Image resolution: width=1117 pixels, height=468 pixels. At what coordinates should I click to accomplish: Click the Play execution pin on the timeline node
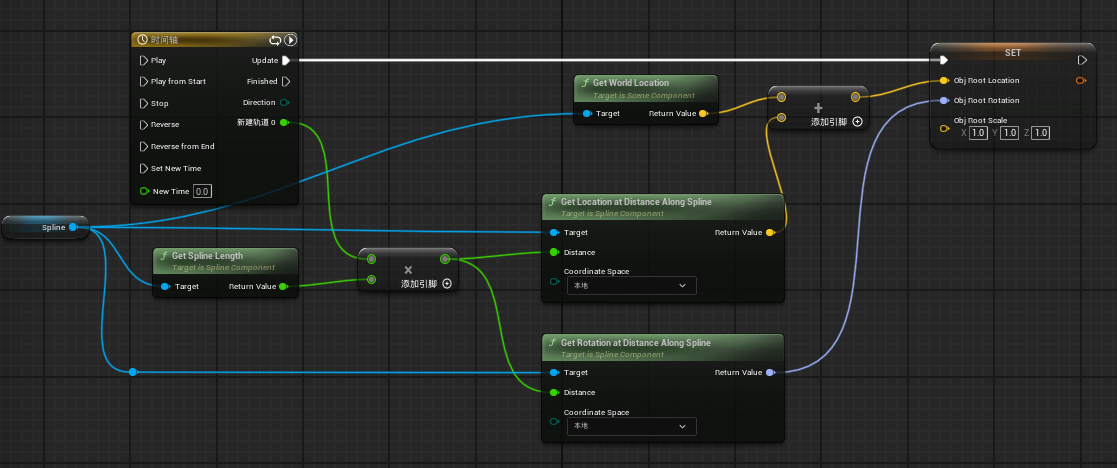[x=144, y=61]
